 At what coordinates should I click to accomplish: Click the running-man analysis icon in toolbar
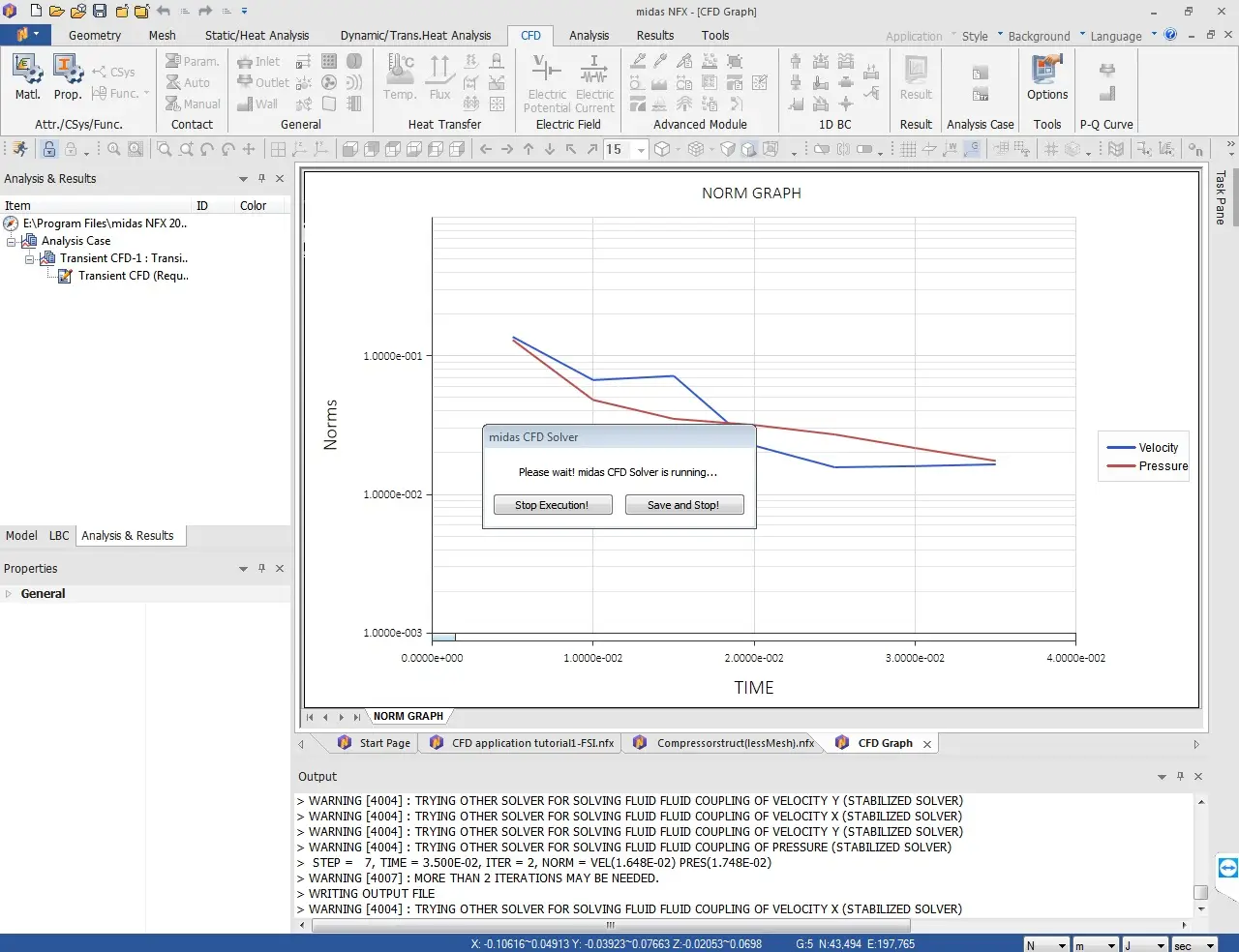coord(19,149)
